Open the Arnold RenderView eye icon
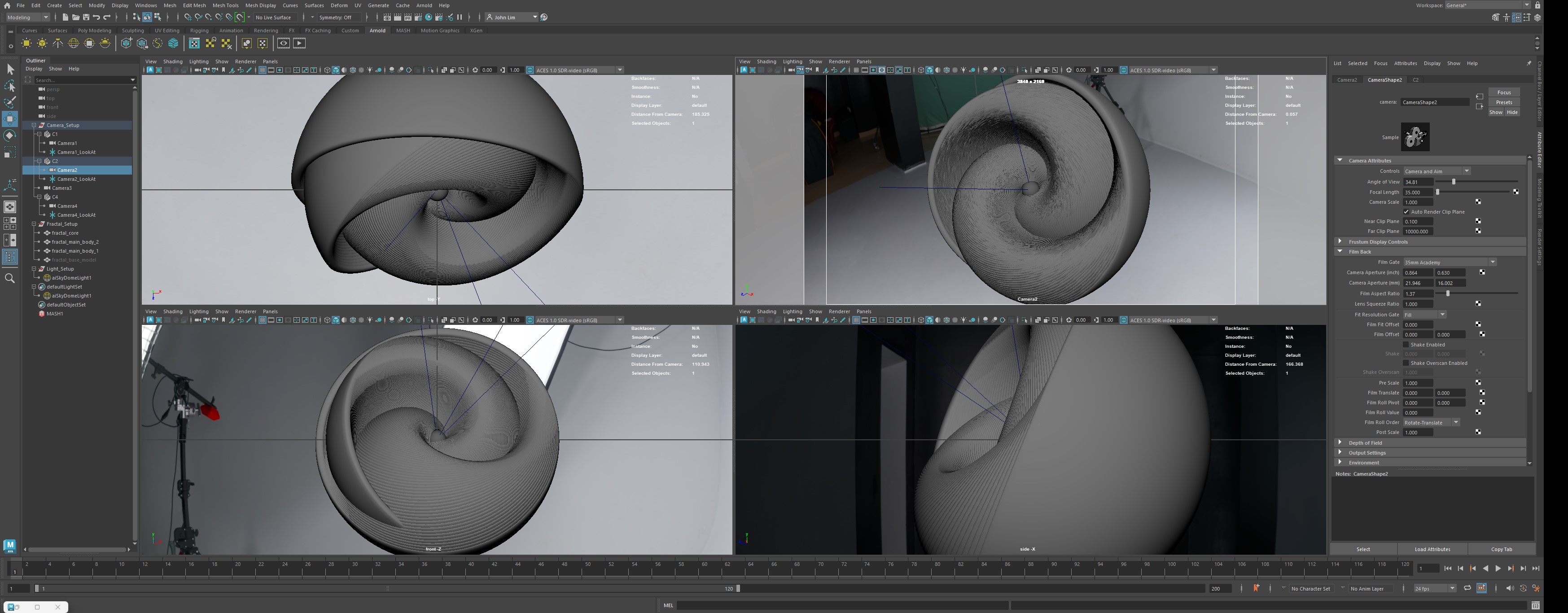Screen dimensions: 1568x613 [x=283, y=43]
